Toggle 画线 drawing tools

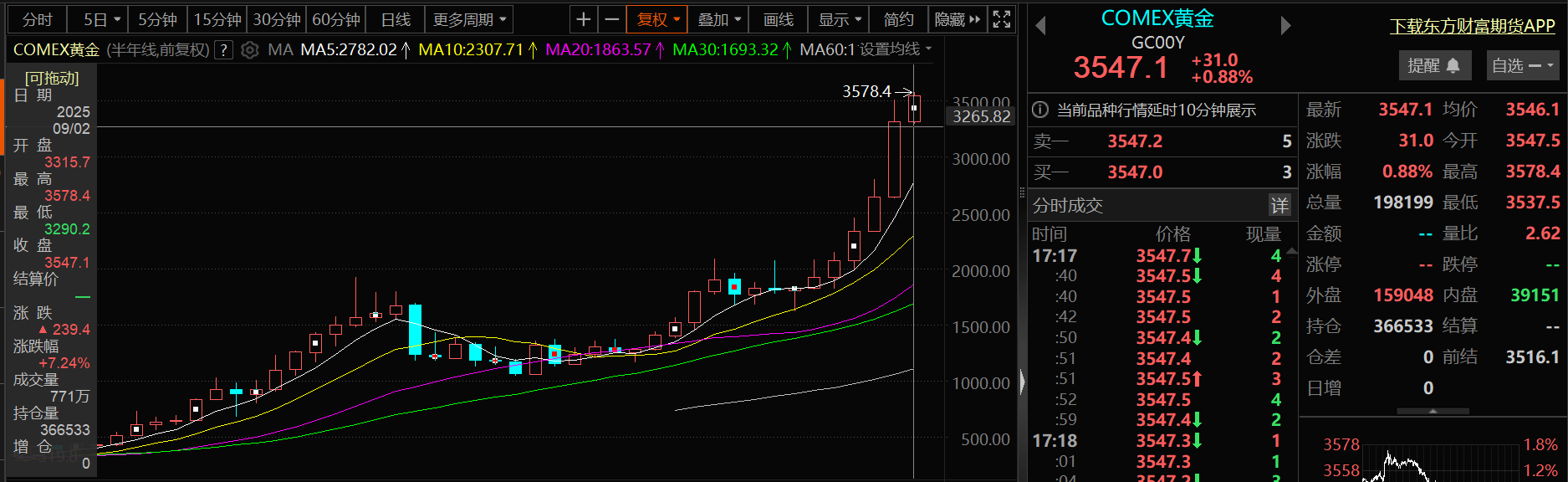[x=778, y=19]
